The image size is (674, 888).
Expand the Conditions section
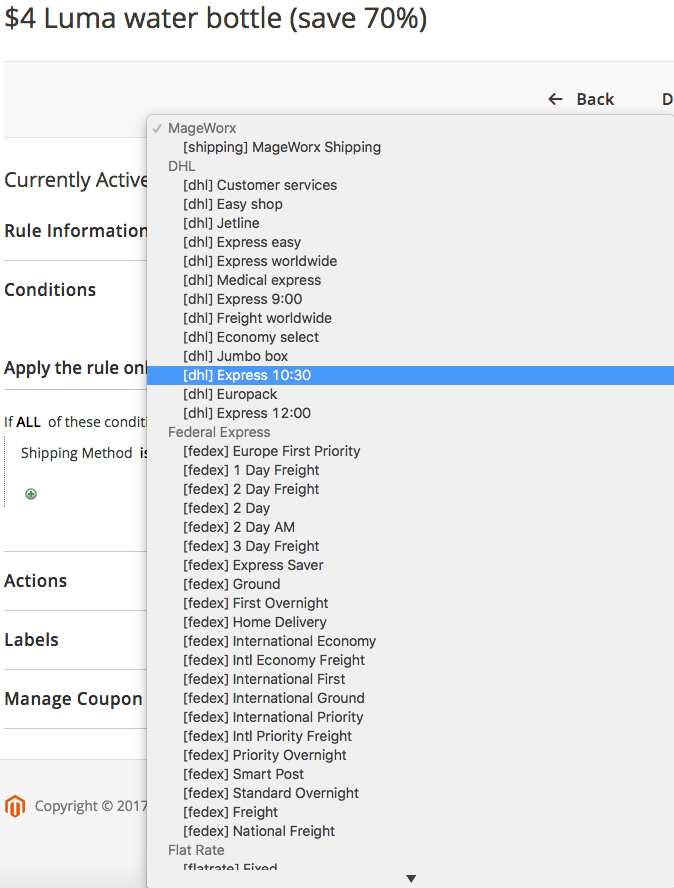(x=50, y=290)
